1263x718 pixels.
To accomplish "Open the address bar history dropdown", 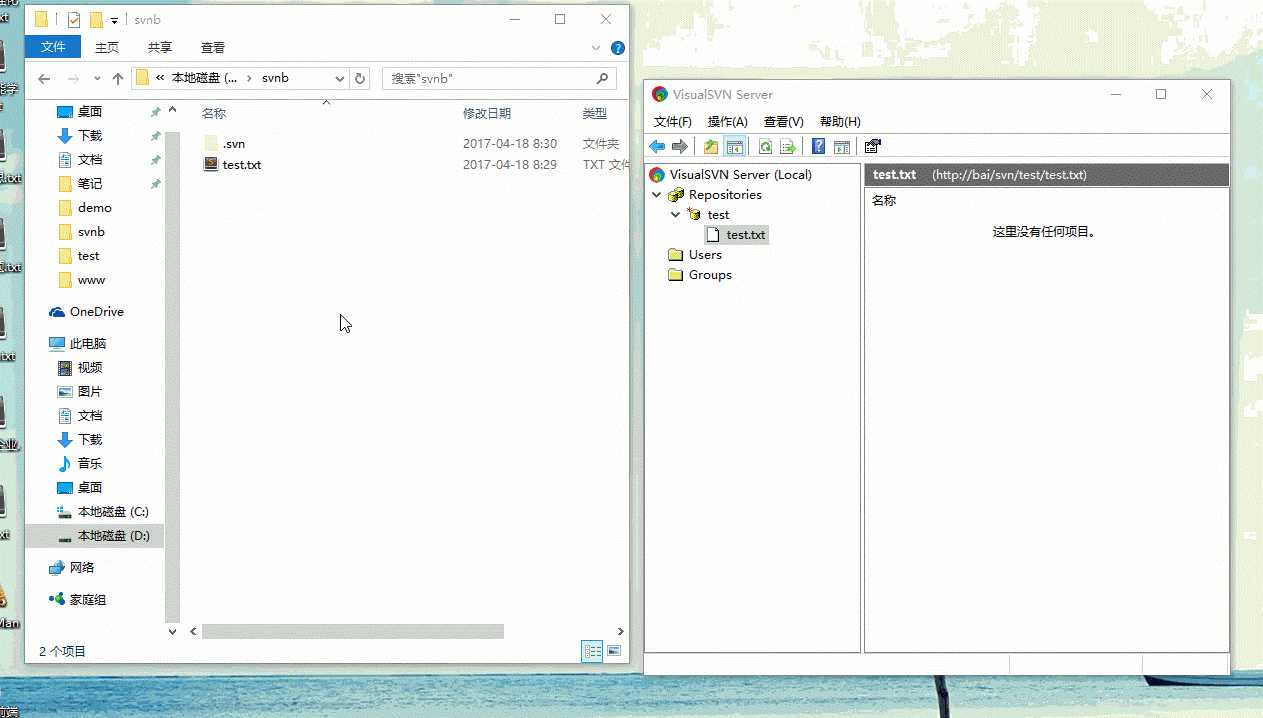I will [x=340, y=78].
